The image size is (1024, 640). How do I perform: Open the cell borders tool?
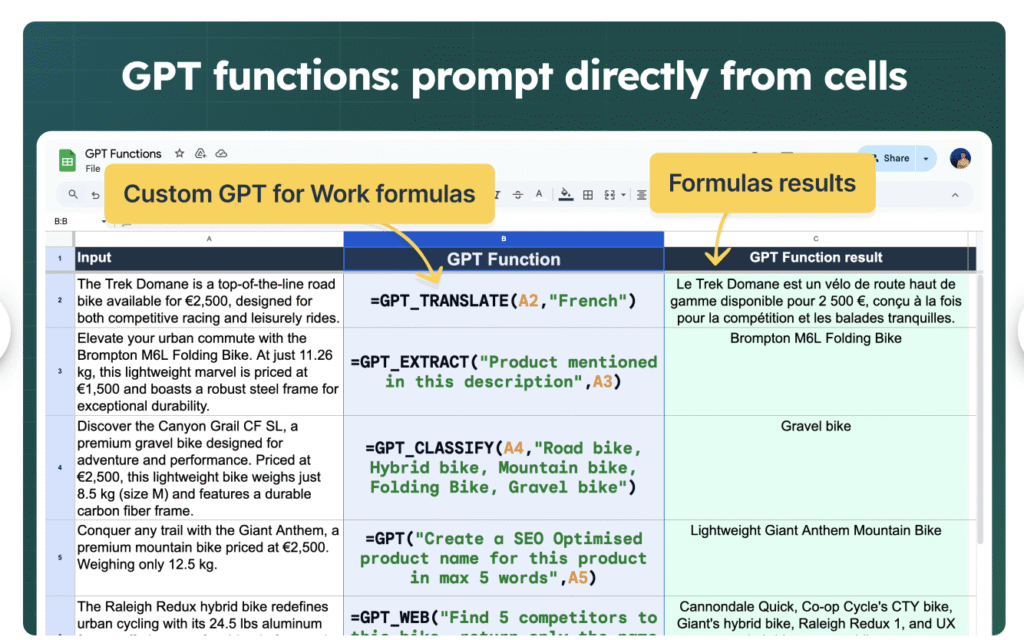pos(588,195)
